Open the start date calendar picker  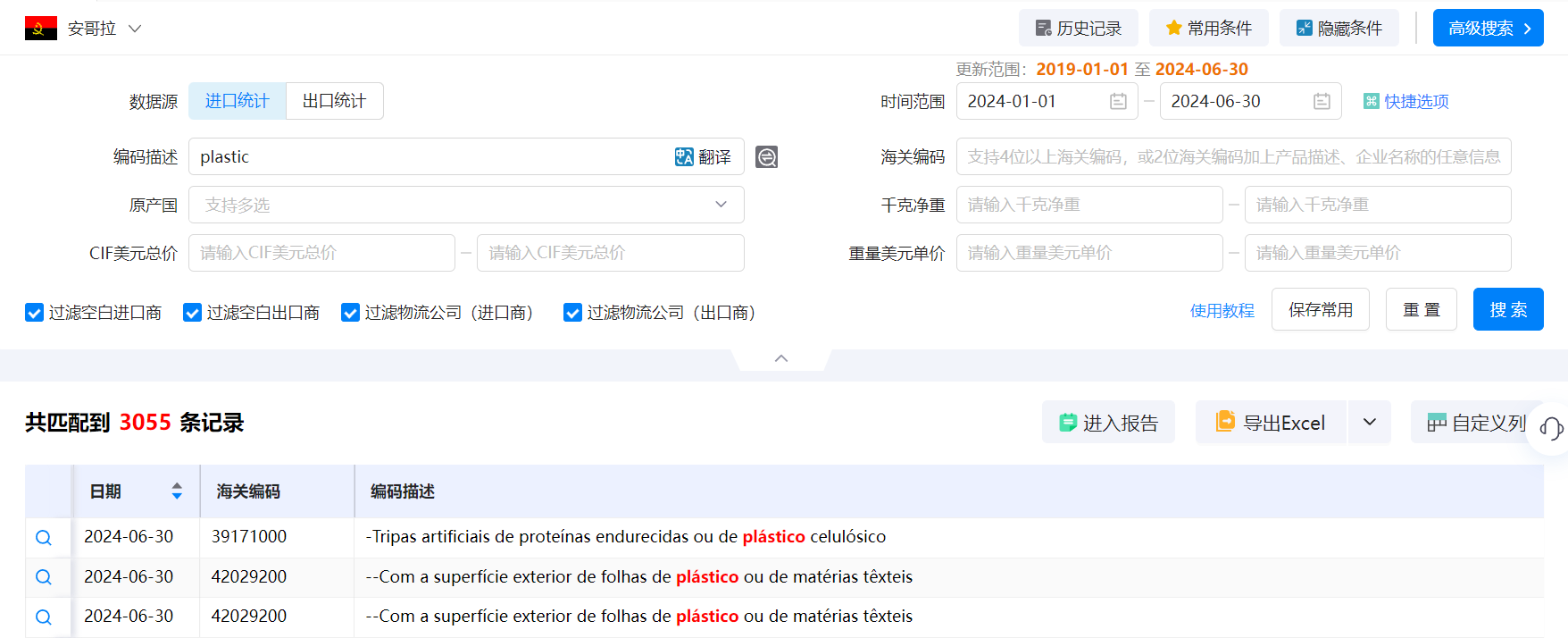[x=1117, y=102]
